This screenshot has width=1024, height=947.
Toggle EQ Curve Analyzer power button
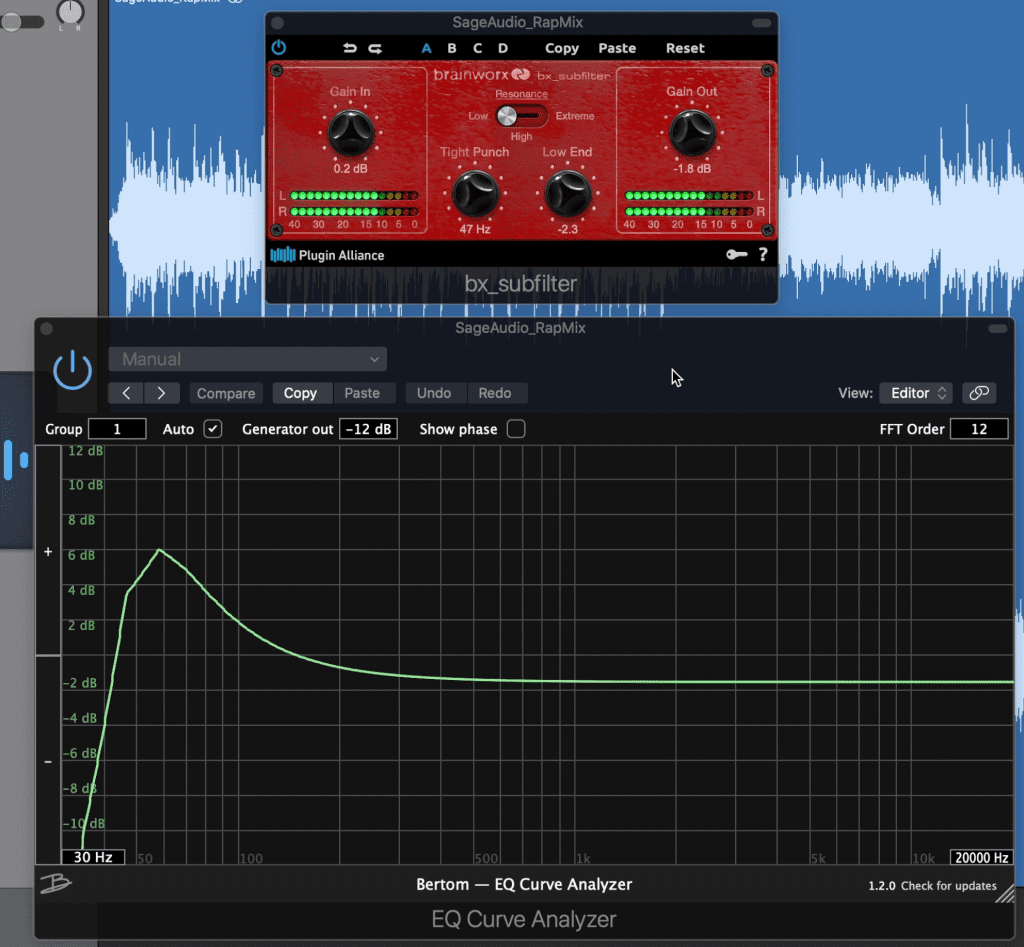[x=72, y=370]
